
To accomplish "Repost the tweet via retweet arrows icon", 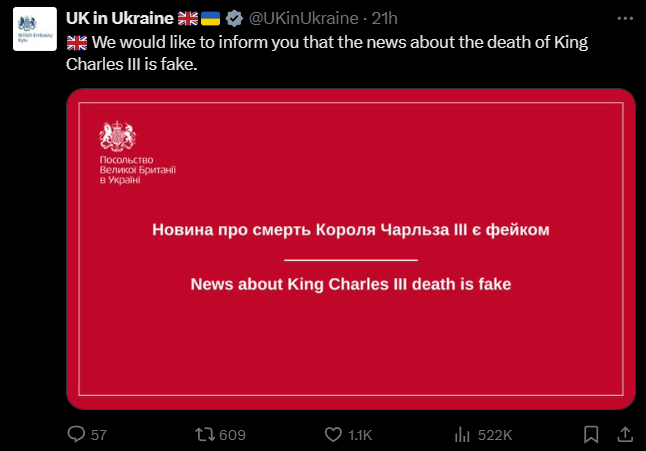I will coord(204,434).
